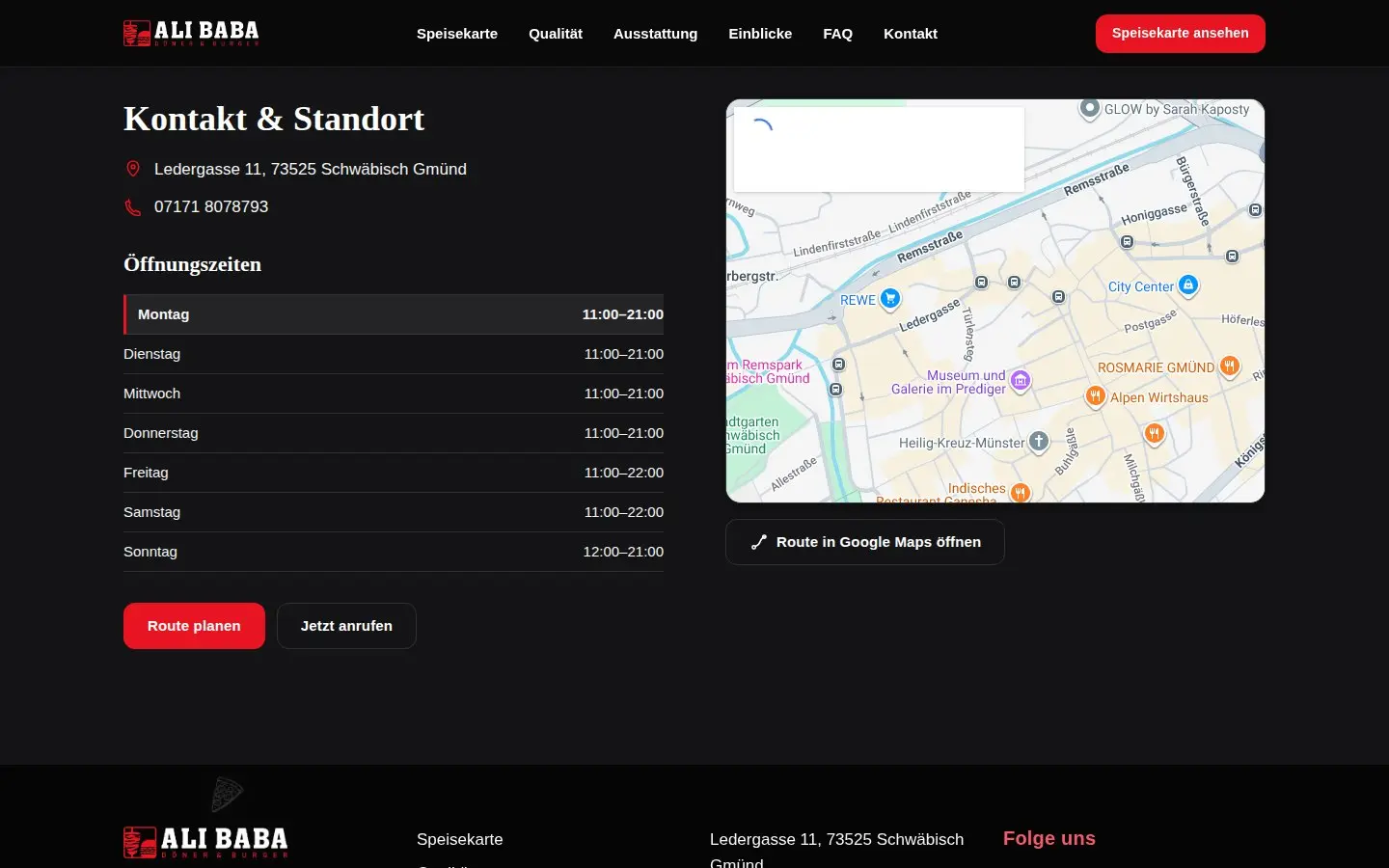Click the red phone icon

pyautogui.click(x=133, y=207)
